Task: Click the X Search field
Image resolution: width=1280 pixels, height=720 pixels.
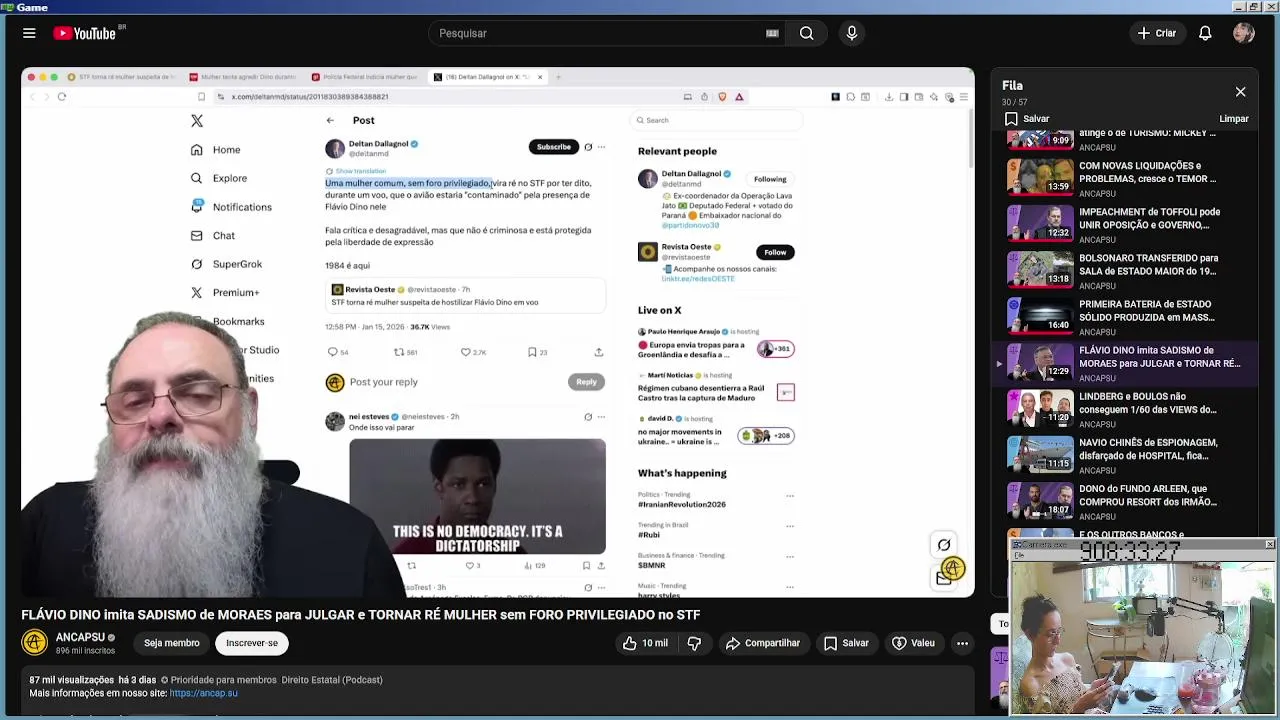Action: pyautogui.click(x=718, y=120)
